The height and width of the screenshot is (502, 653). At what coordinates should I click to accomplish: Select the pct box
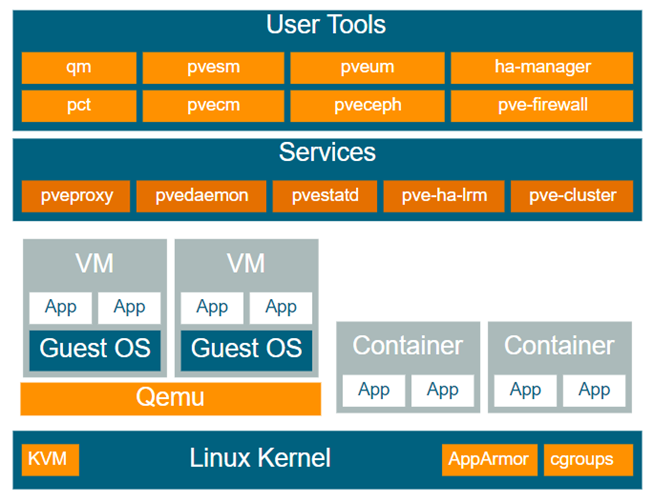(79, 106)
